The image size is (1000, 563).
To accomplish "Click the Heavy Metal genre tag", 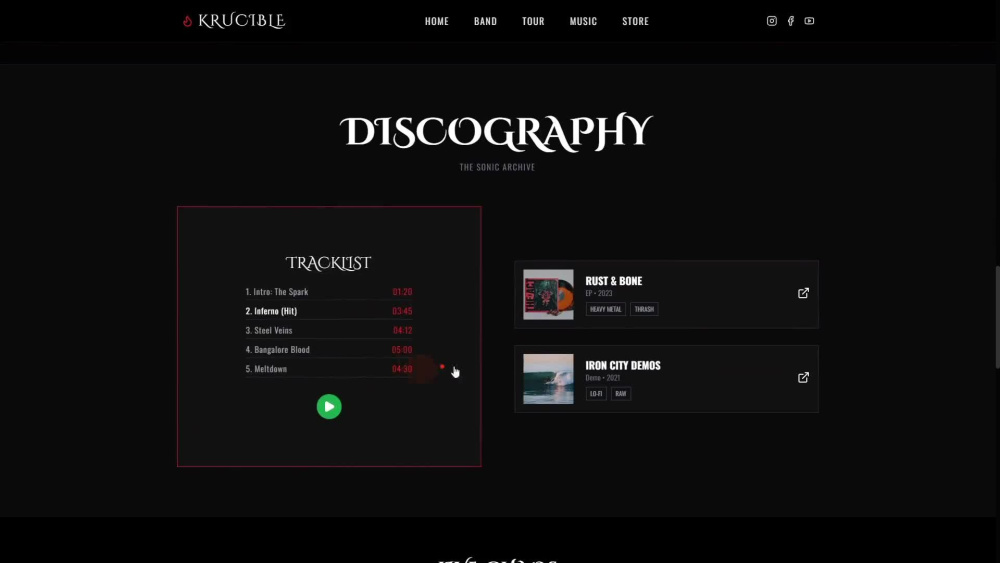I will tap(606, 309).
